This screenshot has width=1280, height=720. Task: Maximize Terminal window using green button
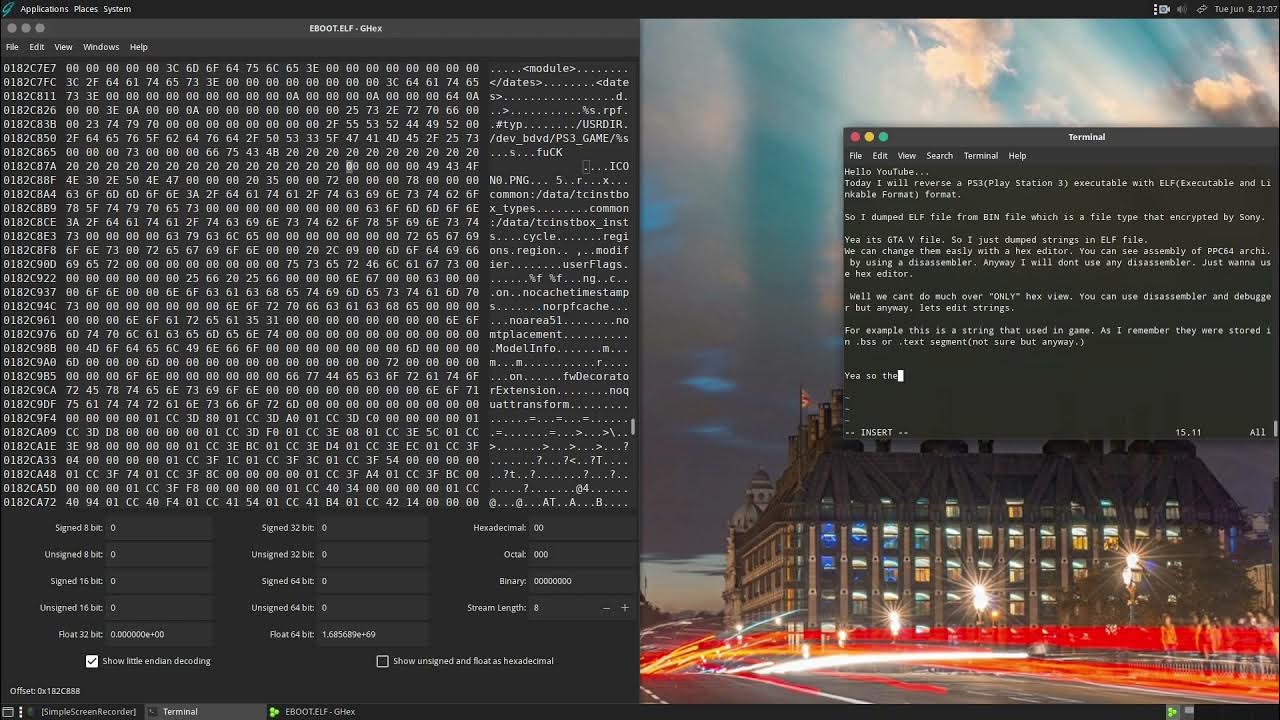coord(882,137)
